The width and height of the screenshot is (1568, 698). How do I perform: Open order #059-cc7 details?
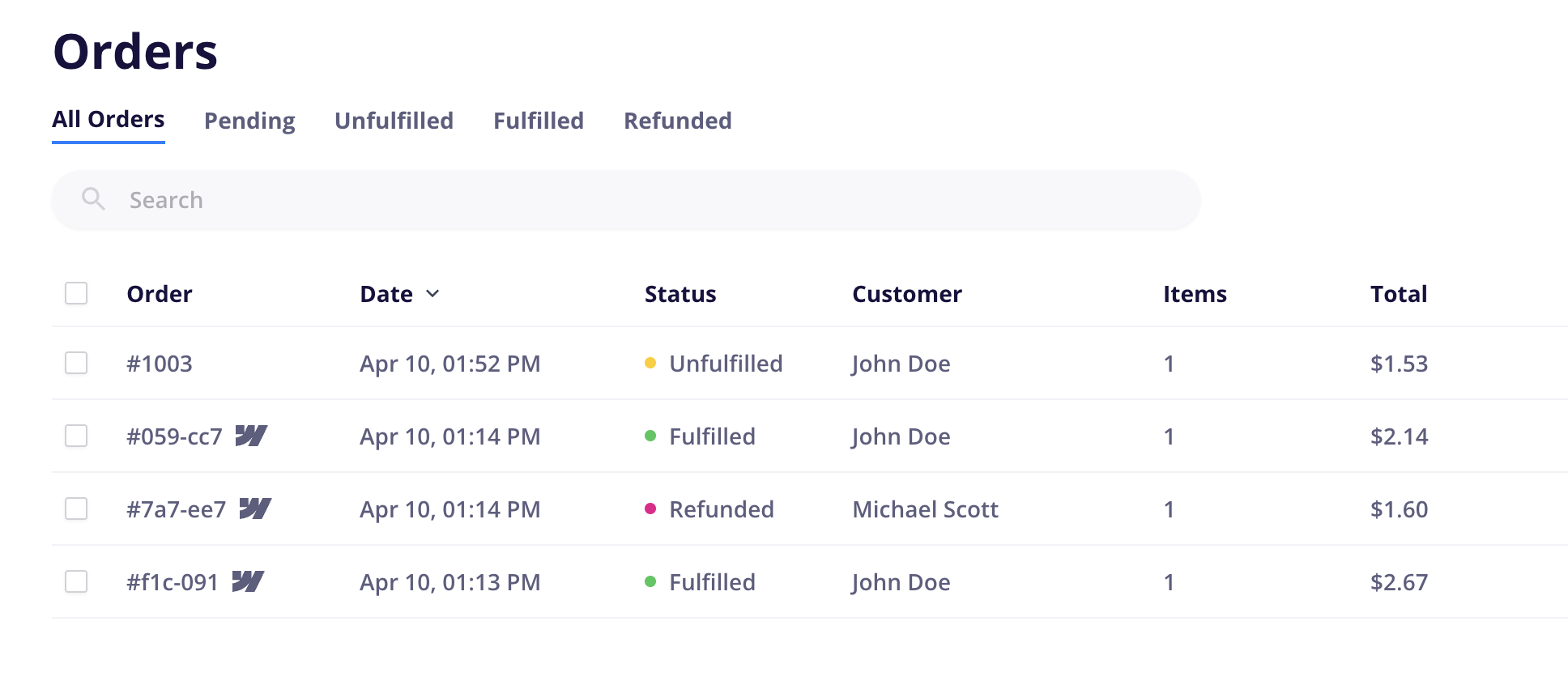coord(174,436)
